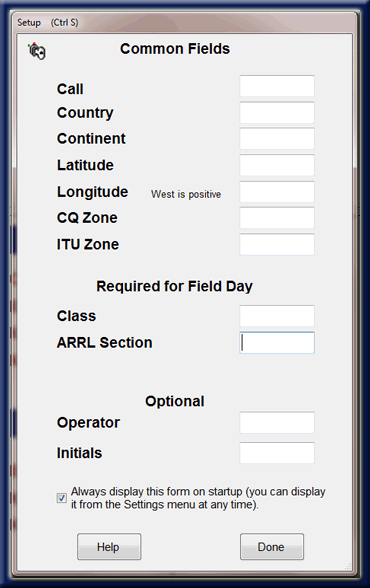Click into the Latitude field
The width and height of the screenshot is (370, 588).
pos(277,165)
